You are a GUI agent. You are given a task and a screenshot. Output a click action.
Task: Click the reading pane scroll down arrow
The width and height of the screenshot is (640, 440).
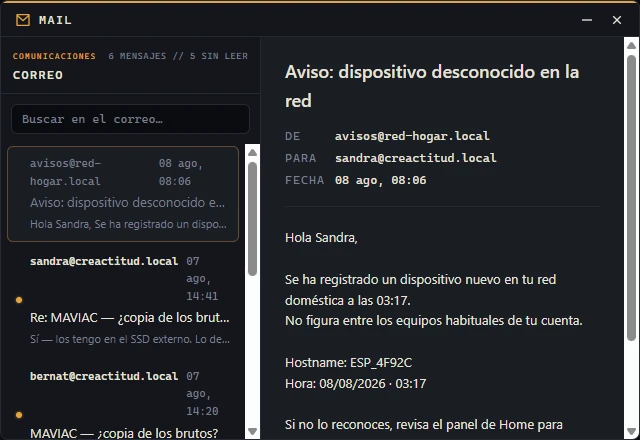click(631, 431)
